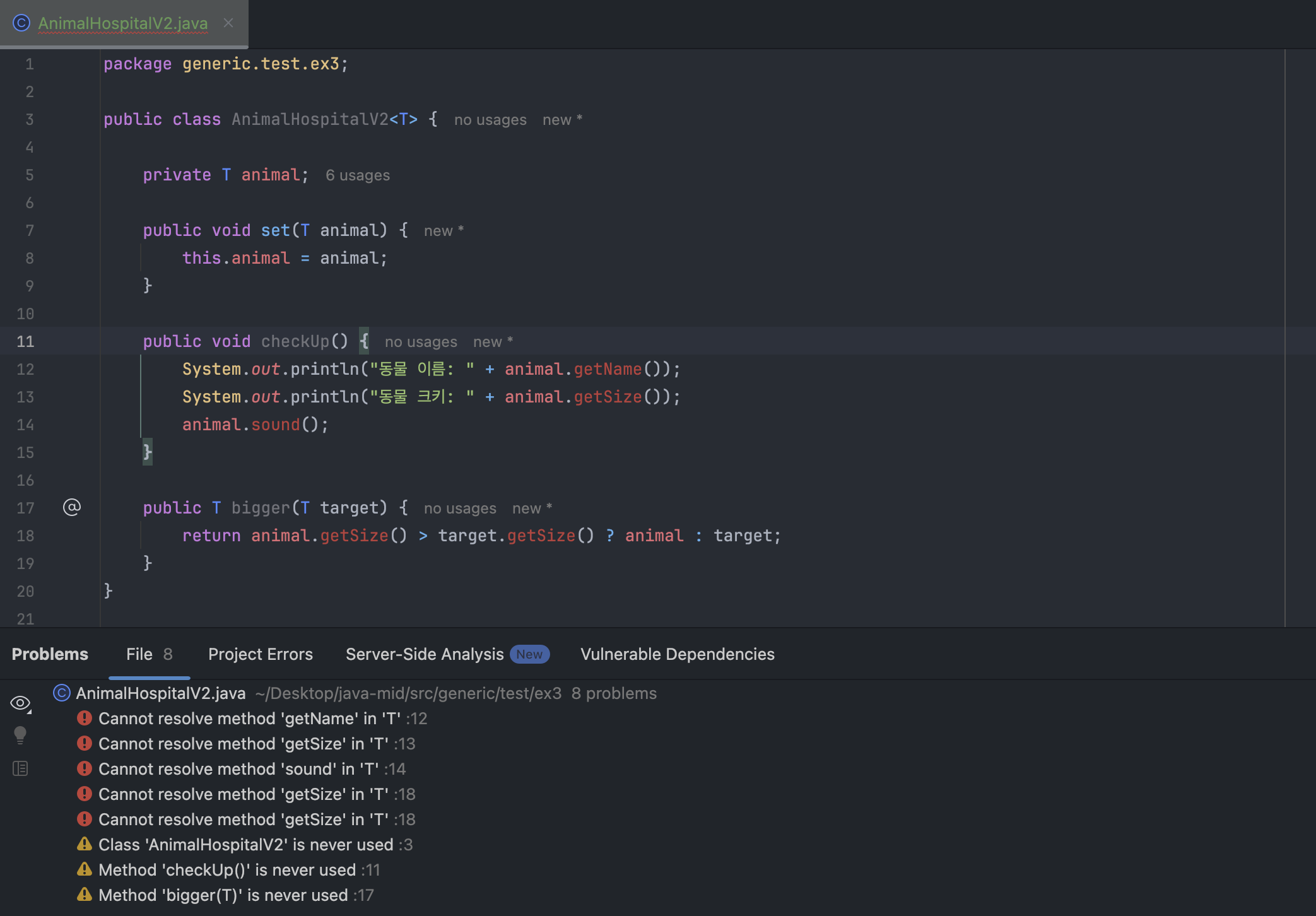Click line number 11 in the gutter

[x=25, y=341]
